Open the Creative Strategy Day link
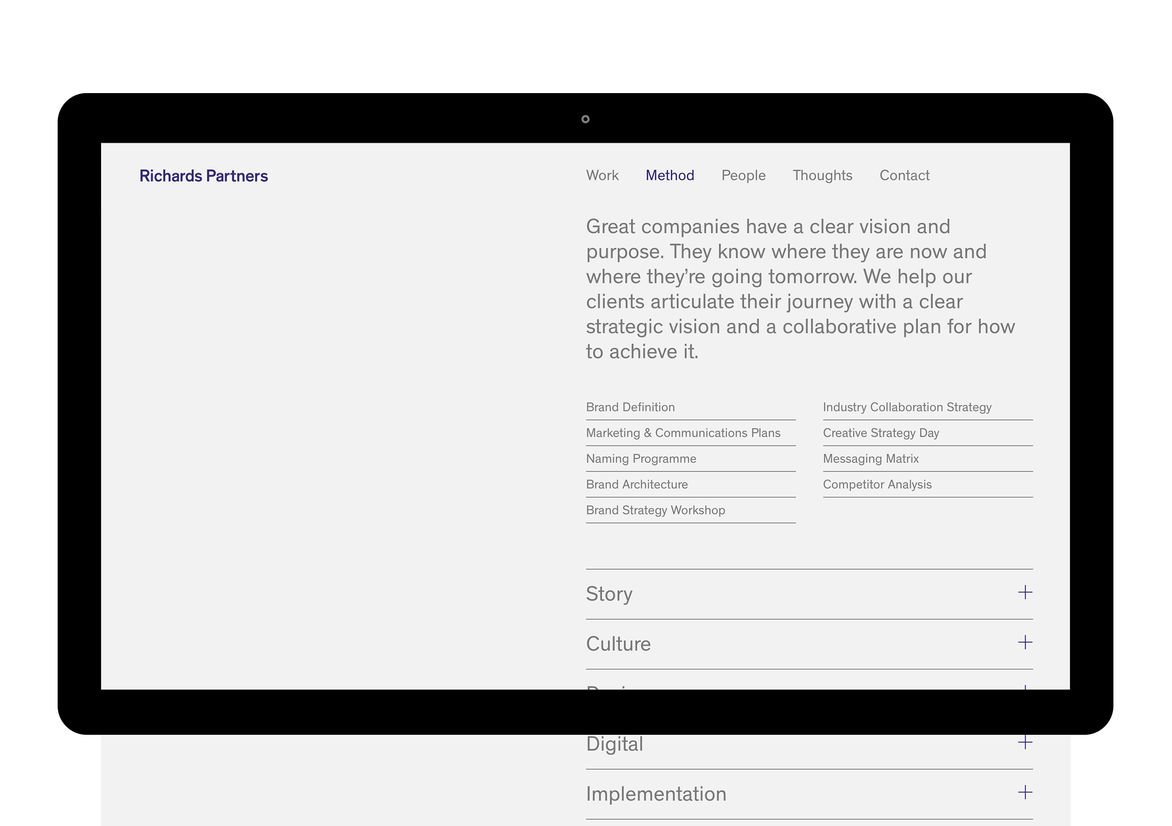The height and width of the screenshot is (826, 1172). tap(881, 433)
